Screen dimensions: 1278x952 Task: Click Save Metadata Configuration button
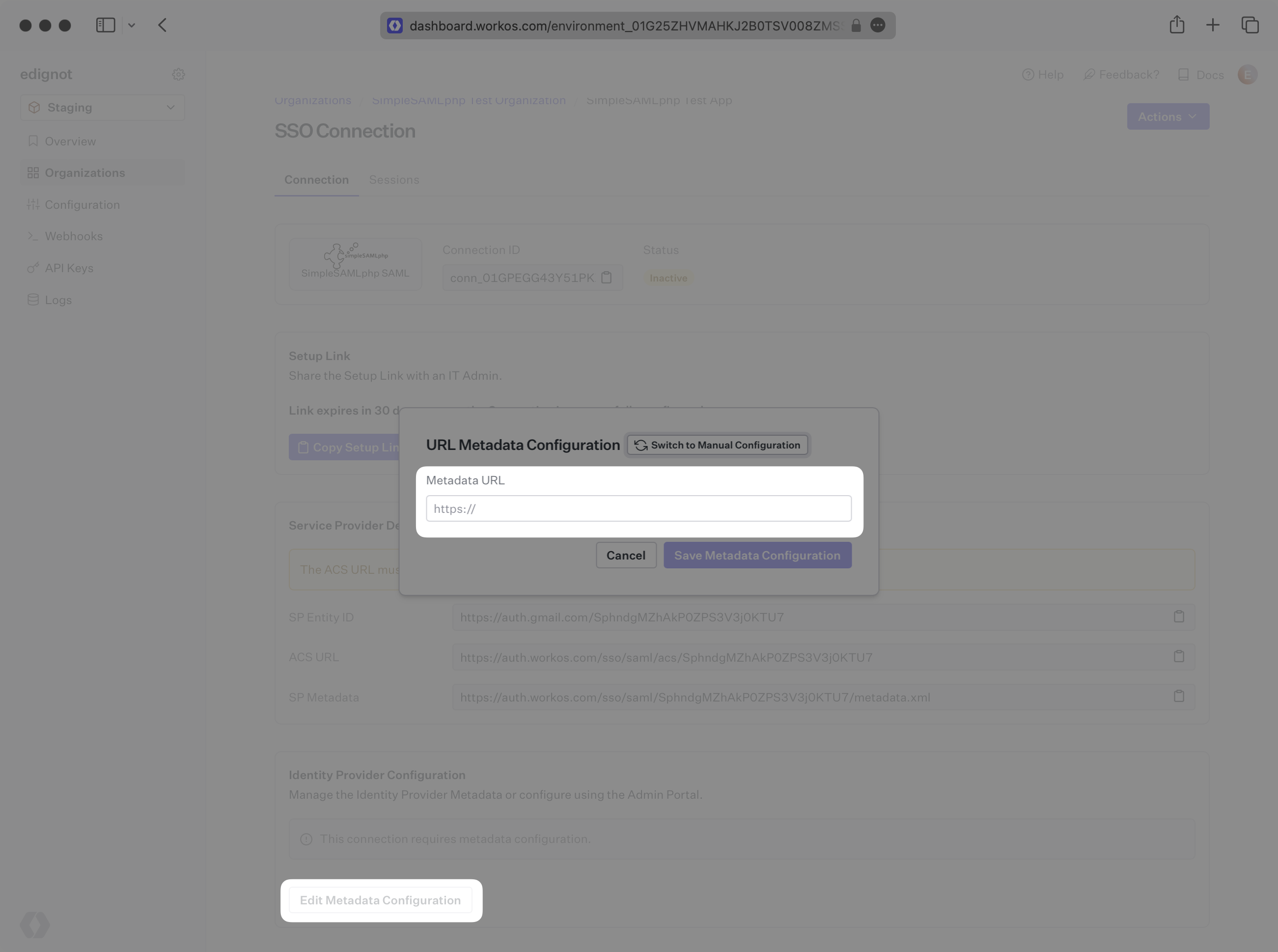757,554
